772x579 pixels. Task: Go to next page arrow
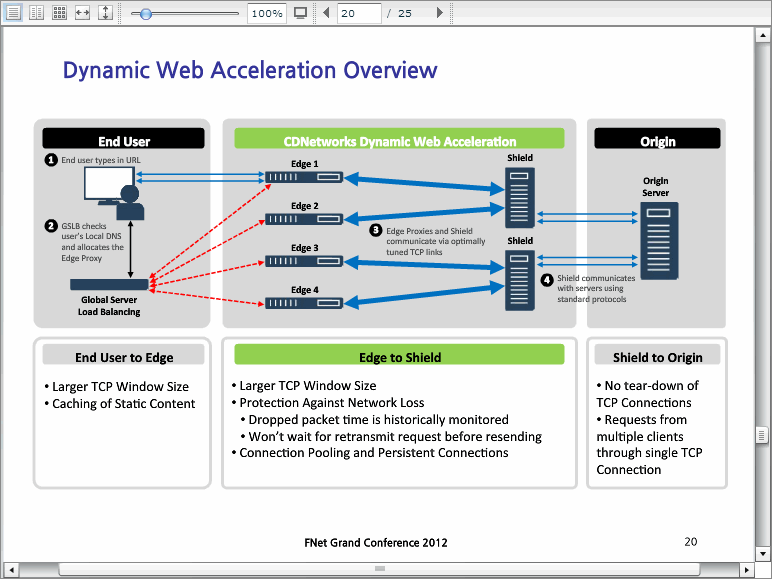pyautogui.click(x=440, y=13)
